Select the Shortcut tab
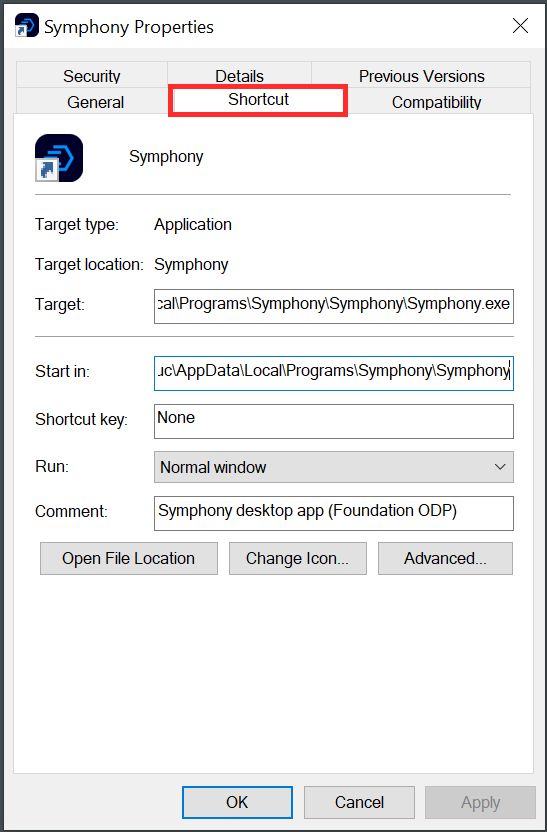 click(258, 100)
